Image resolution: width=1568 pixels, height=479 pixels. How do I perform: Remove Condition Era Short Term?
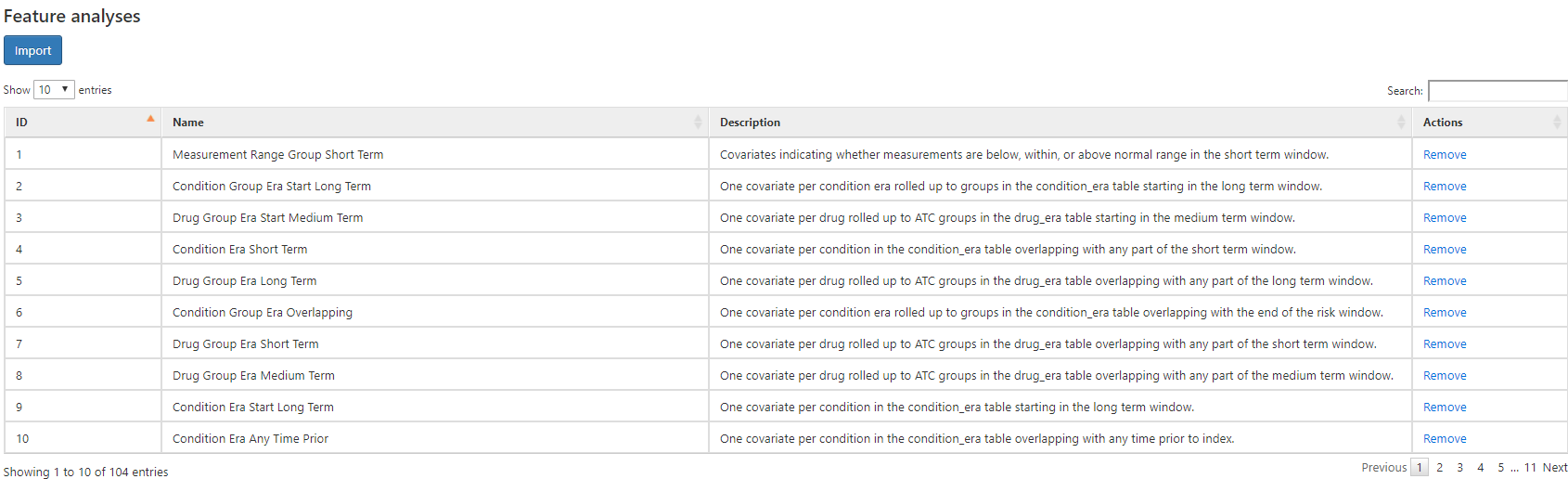coord(1445,250)
